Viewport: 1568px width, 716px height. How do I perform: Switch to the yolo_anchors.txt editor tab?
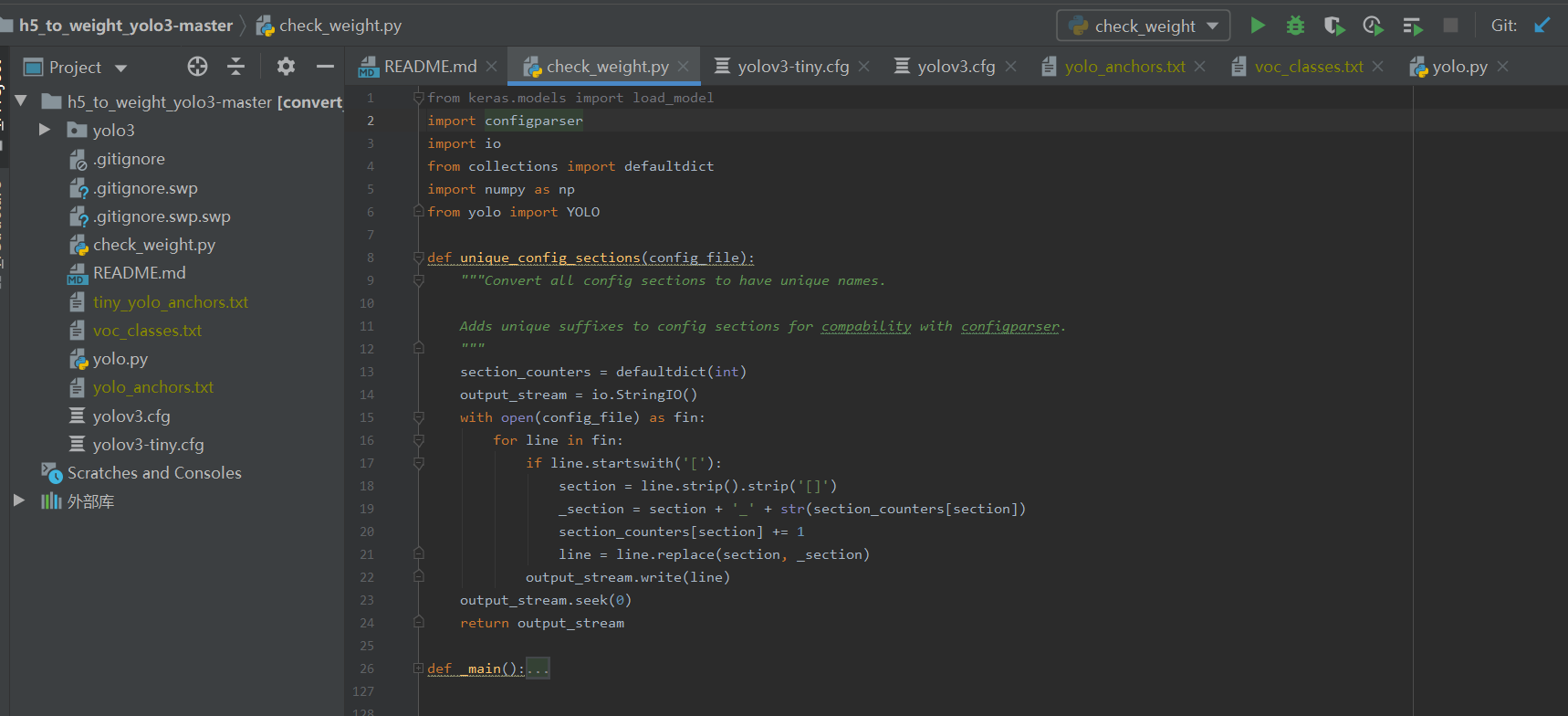point(1124,67)
